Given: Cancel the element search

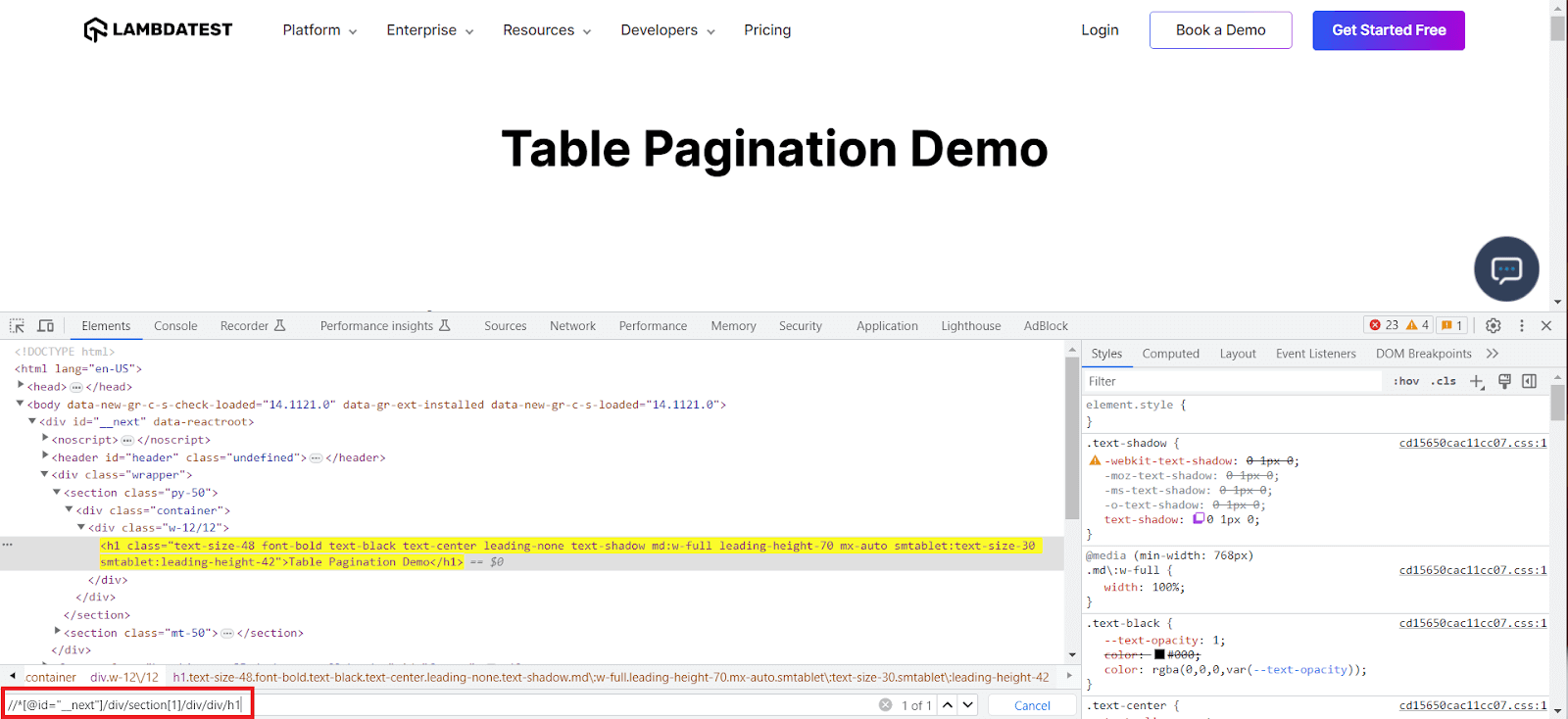Looking at the screenshot, I should coord(1032,705).
